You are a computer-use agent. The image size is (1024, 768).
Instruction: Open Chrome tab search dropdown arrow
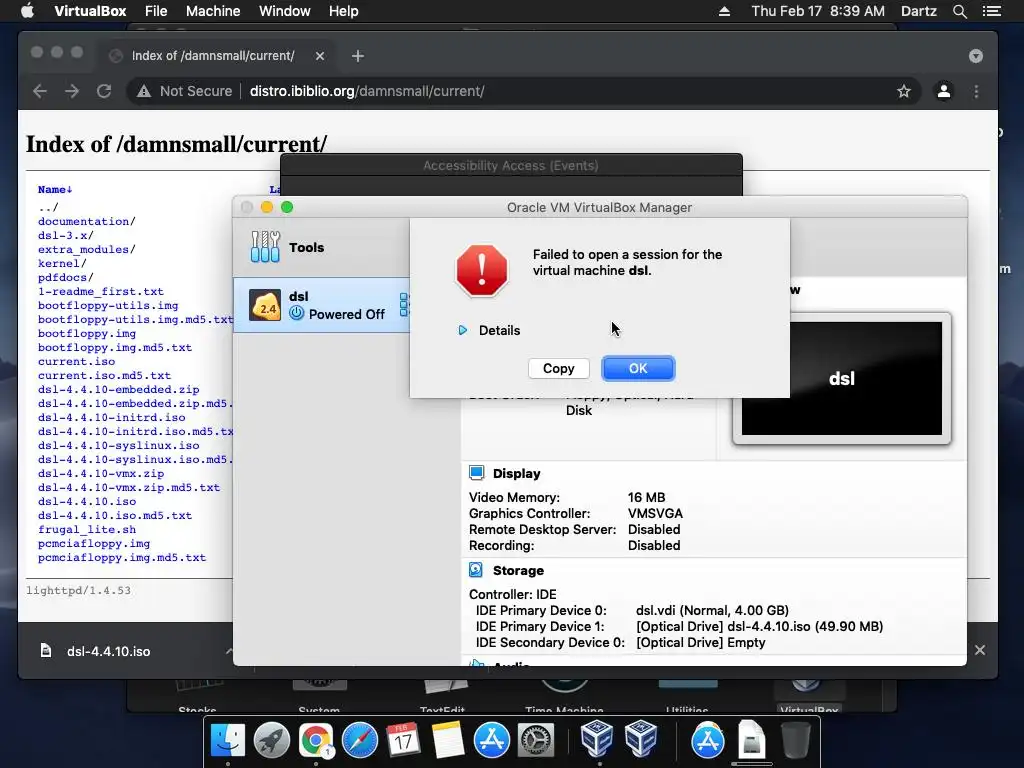976,56
